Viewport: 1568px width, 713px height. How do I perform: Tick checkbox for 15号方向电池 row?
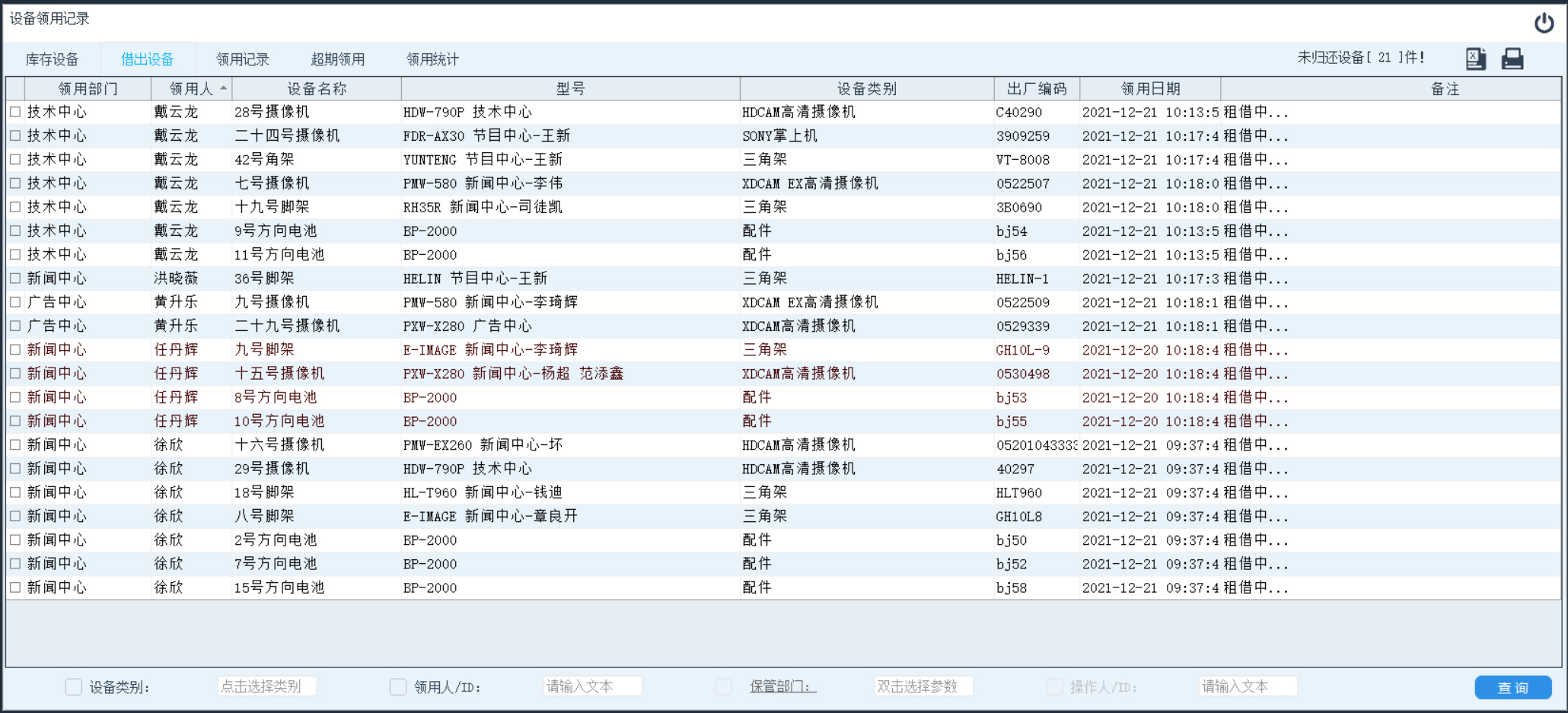(x=15, y=587)
